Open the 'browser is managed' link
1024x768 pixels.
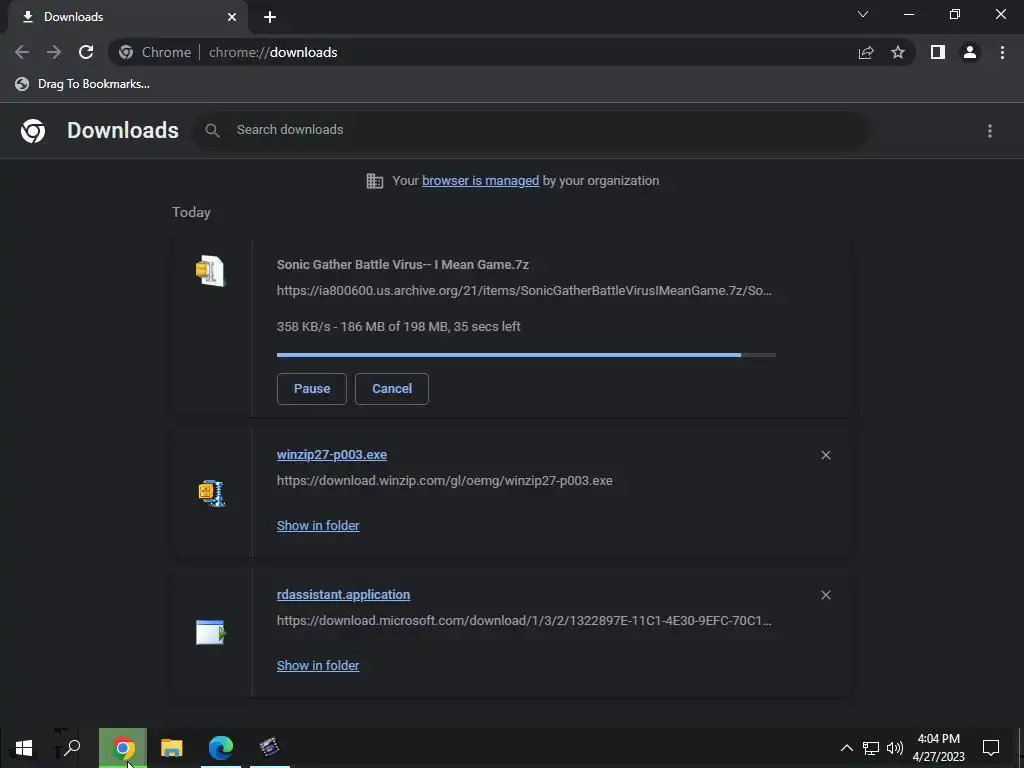[x=481, y=181]
